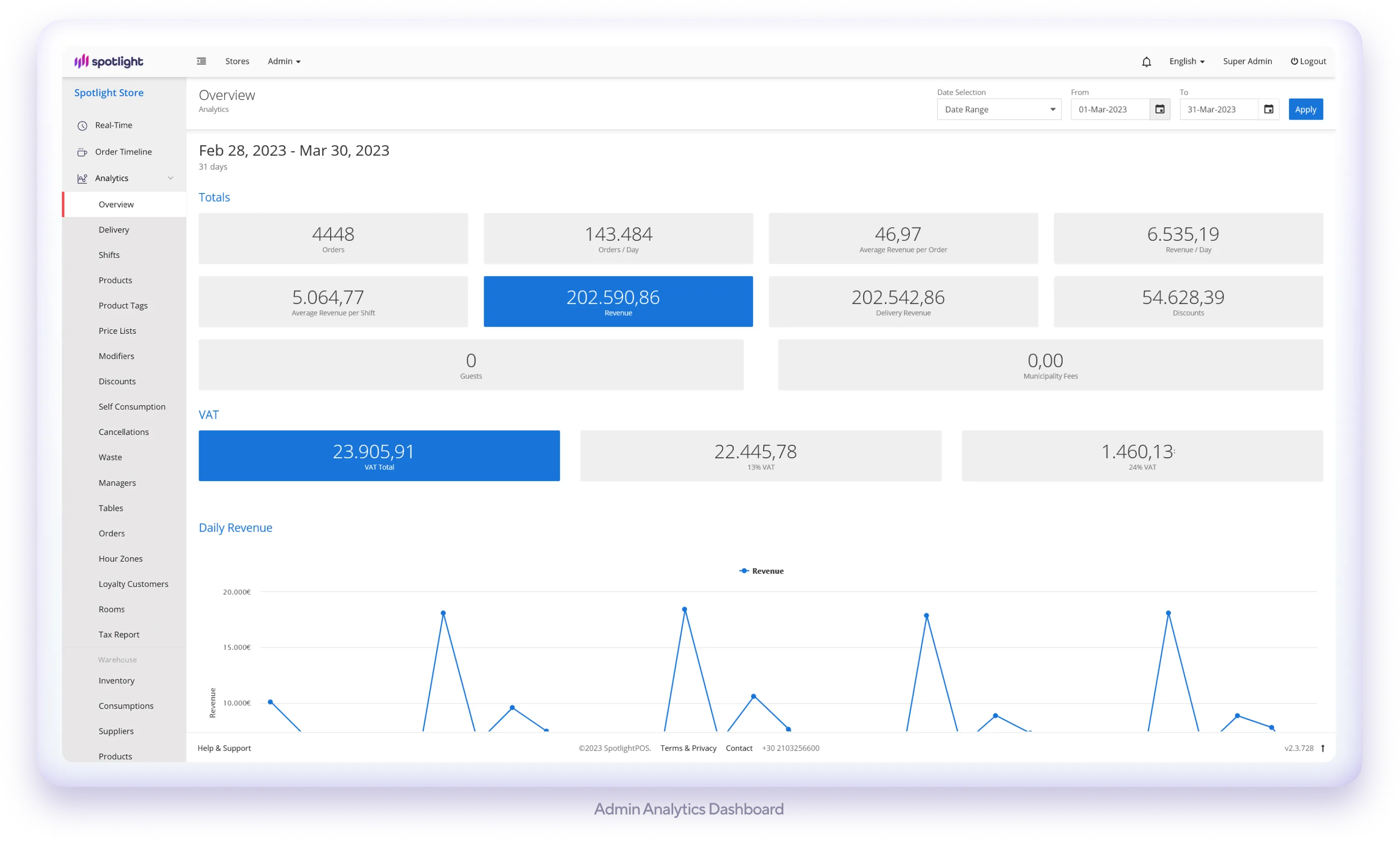The image size is (1400, 842).
Task: Open the Date Range selection dropdown
Action: 998,110
